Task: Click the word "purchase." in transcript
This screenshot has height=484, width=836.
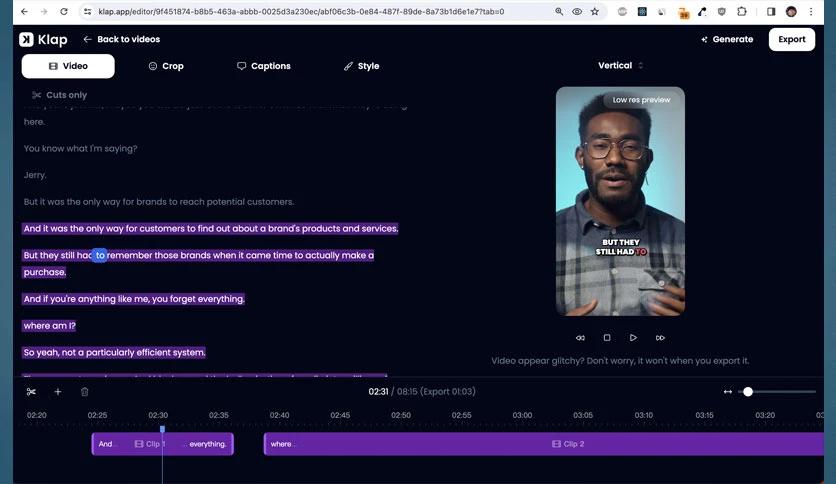Action: pos(44,272)
